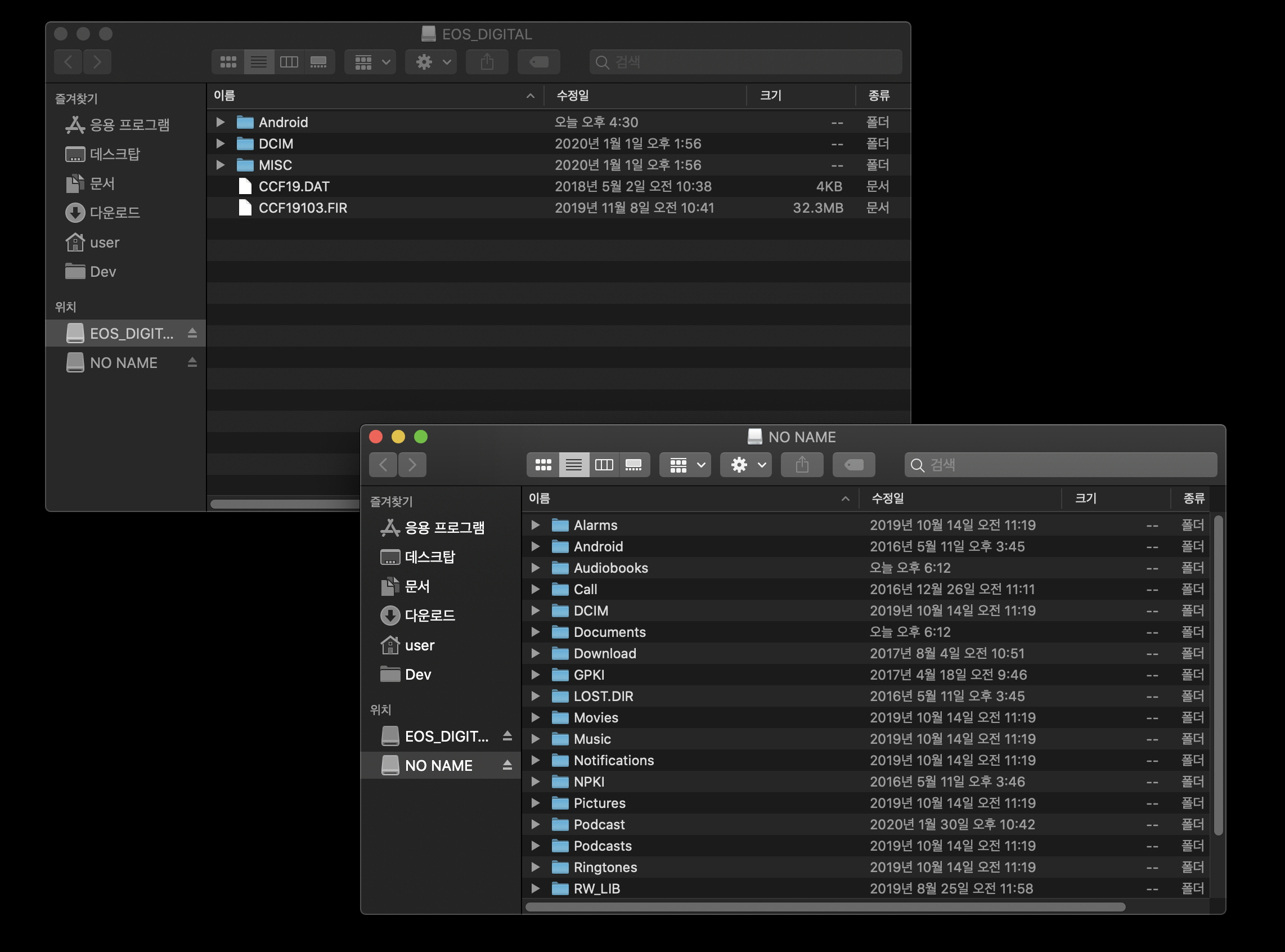Click the Edit Tags button in NO NAME toolbar
1285x952 pixels.
[853, 465]
